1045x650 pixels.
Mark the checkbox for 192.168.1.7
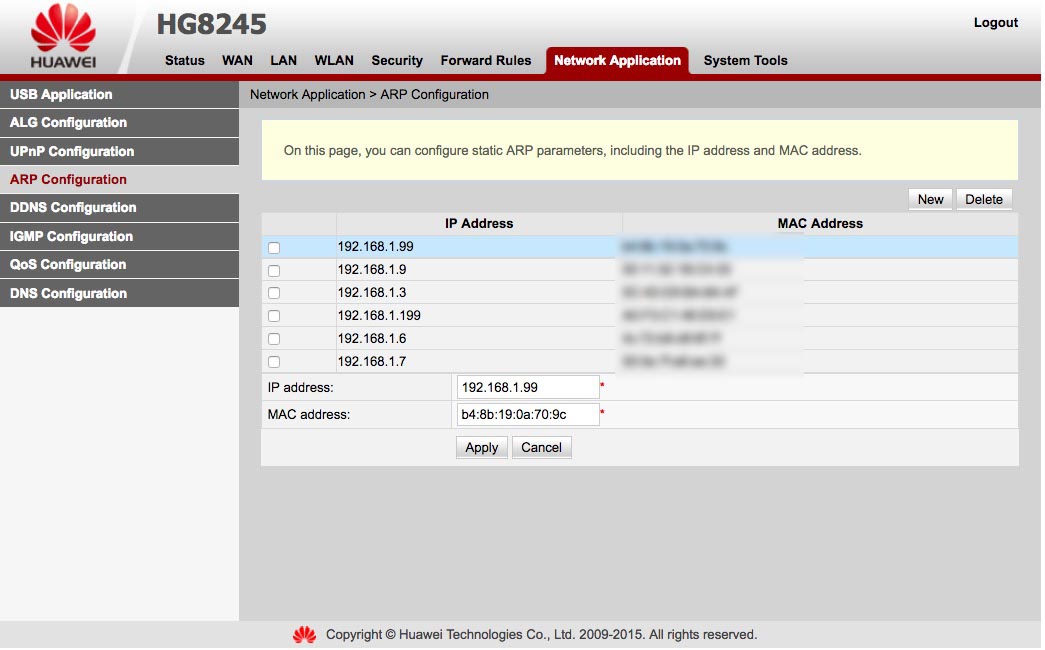coord(274,362)
